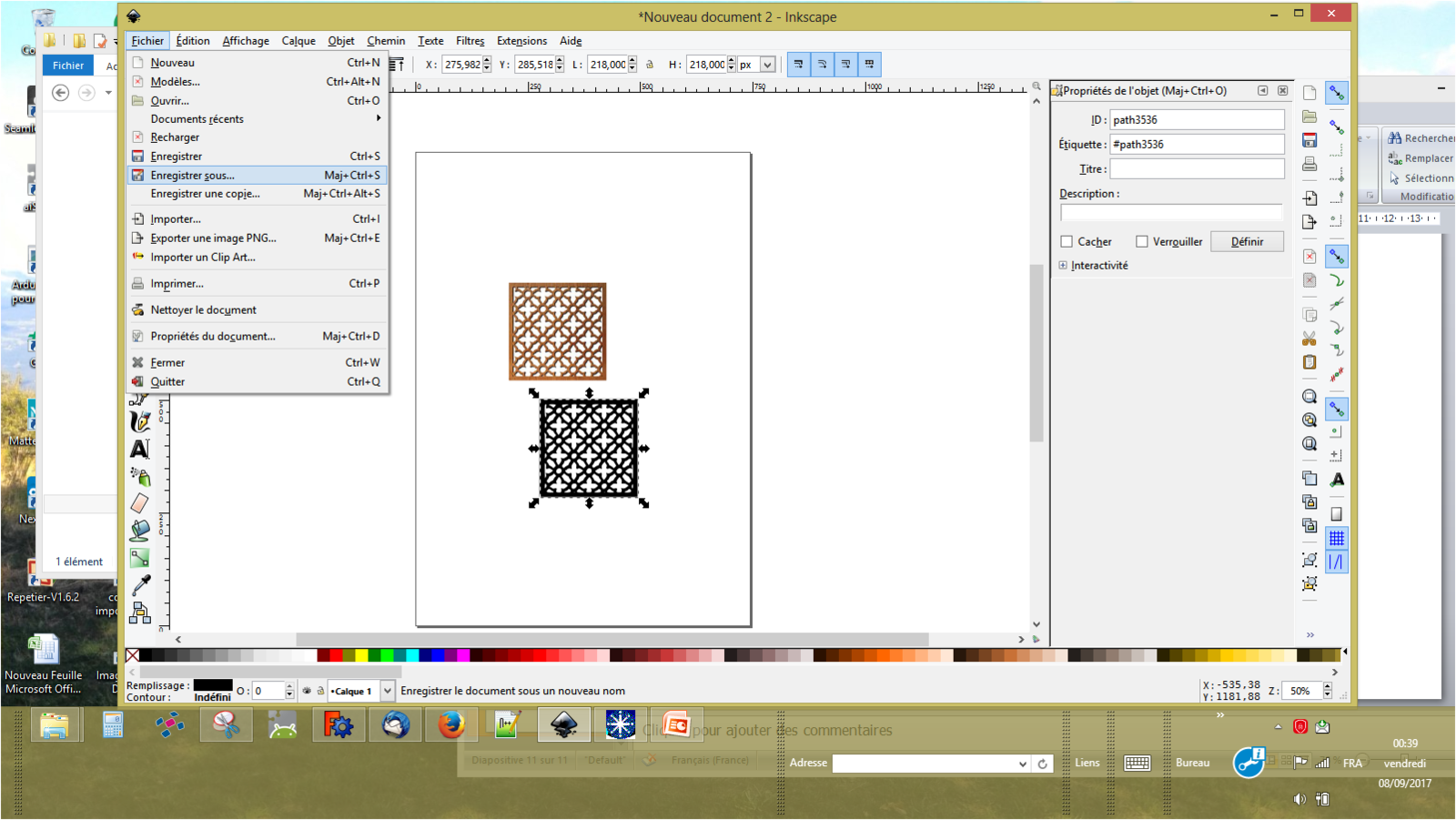Check the Verrouiller checkbox

pyautogui.click(x=1141, y=241)
